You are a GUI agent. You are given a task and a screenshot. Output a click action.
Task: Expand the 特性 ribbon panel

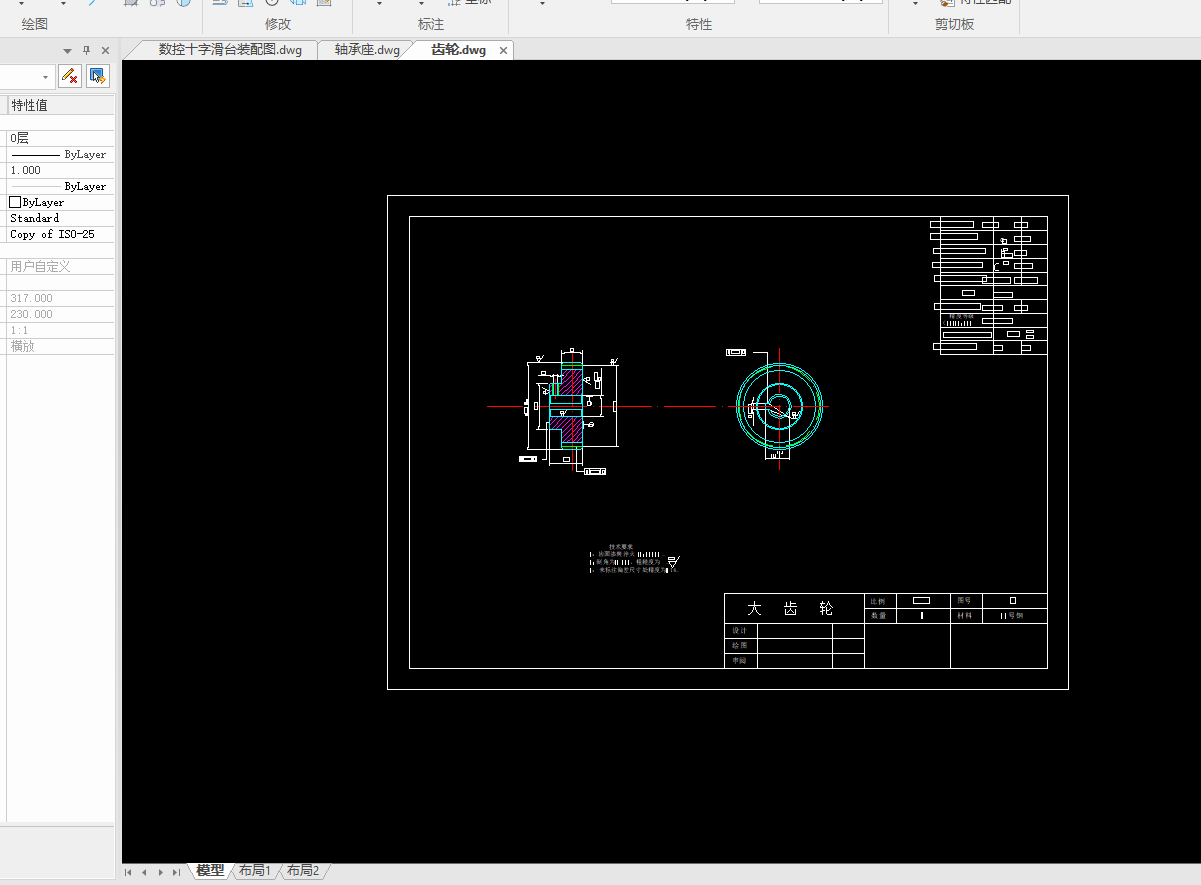point(699,24)
